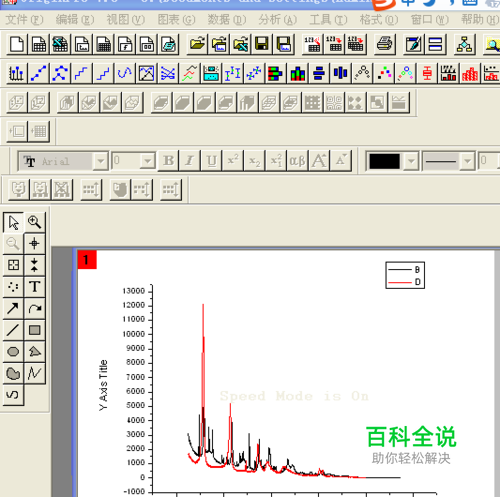Click the black line color swatch
The image size is (500, 497).
[x=385, y=161]
